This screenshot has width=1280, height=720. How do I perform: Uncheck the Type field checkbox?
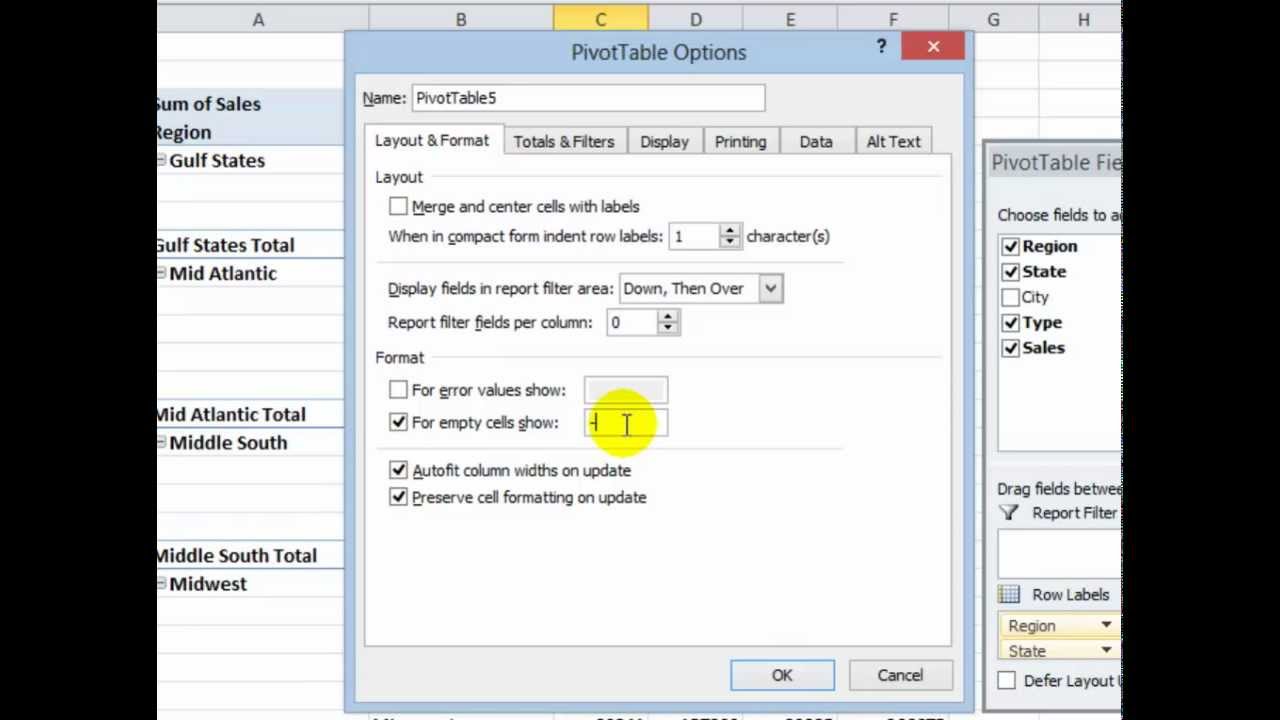point(1010,322)
